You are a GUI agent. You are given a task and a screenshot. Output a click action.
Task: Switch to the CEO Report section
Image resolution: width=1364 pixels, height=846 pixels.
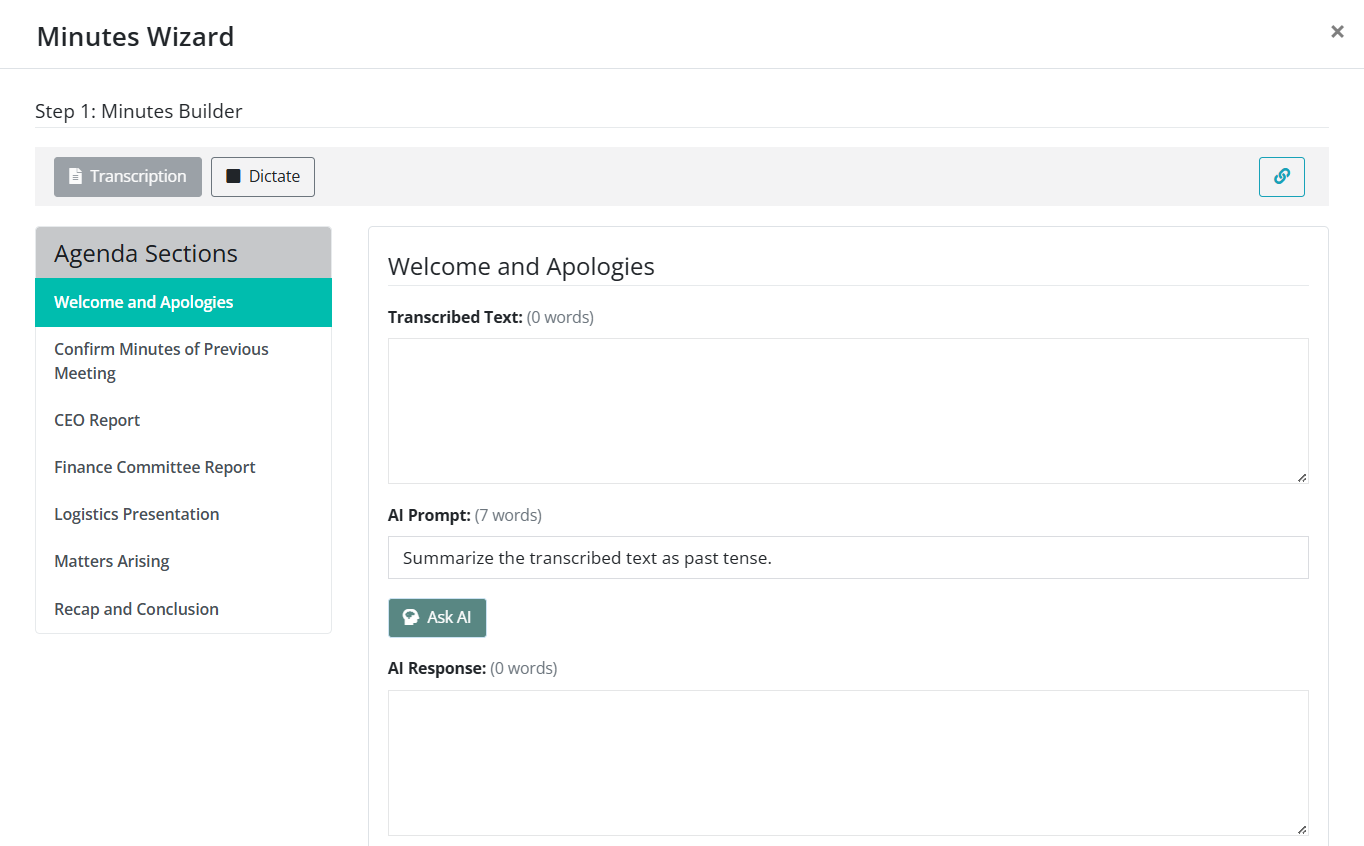97,420
